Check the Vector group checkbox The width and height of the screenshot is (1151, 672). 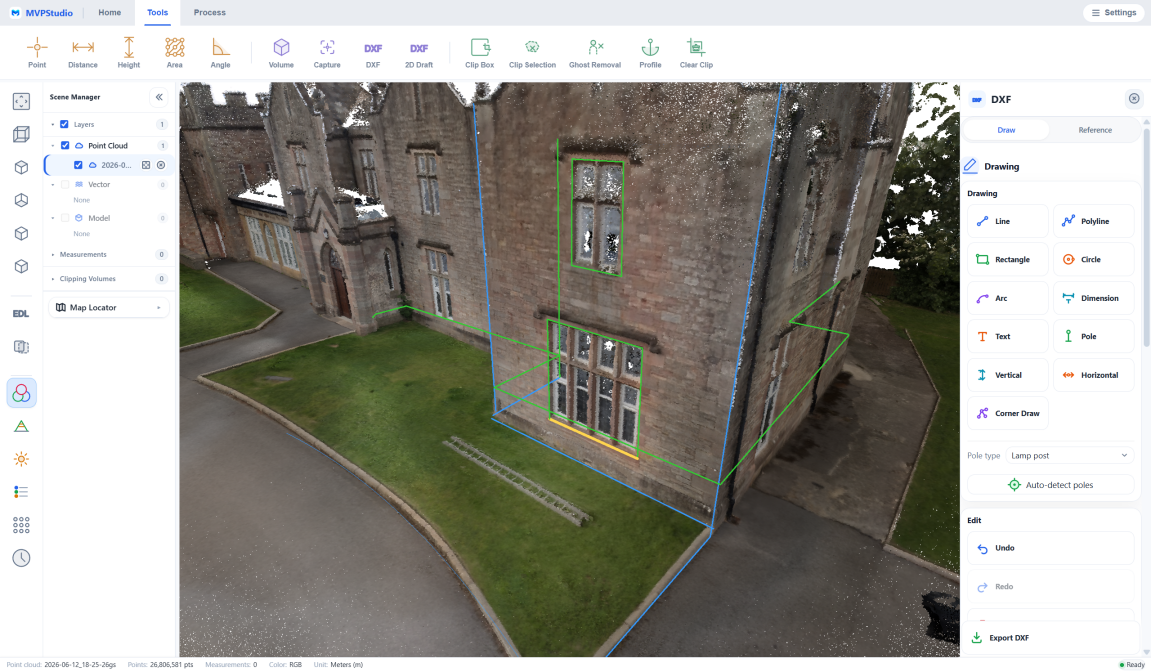[65, 184]
